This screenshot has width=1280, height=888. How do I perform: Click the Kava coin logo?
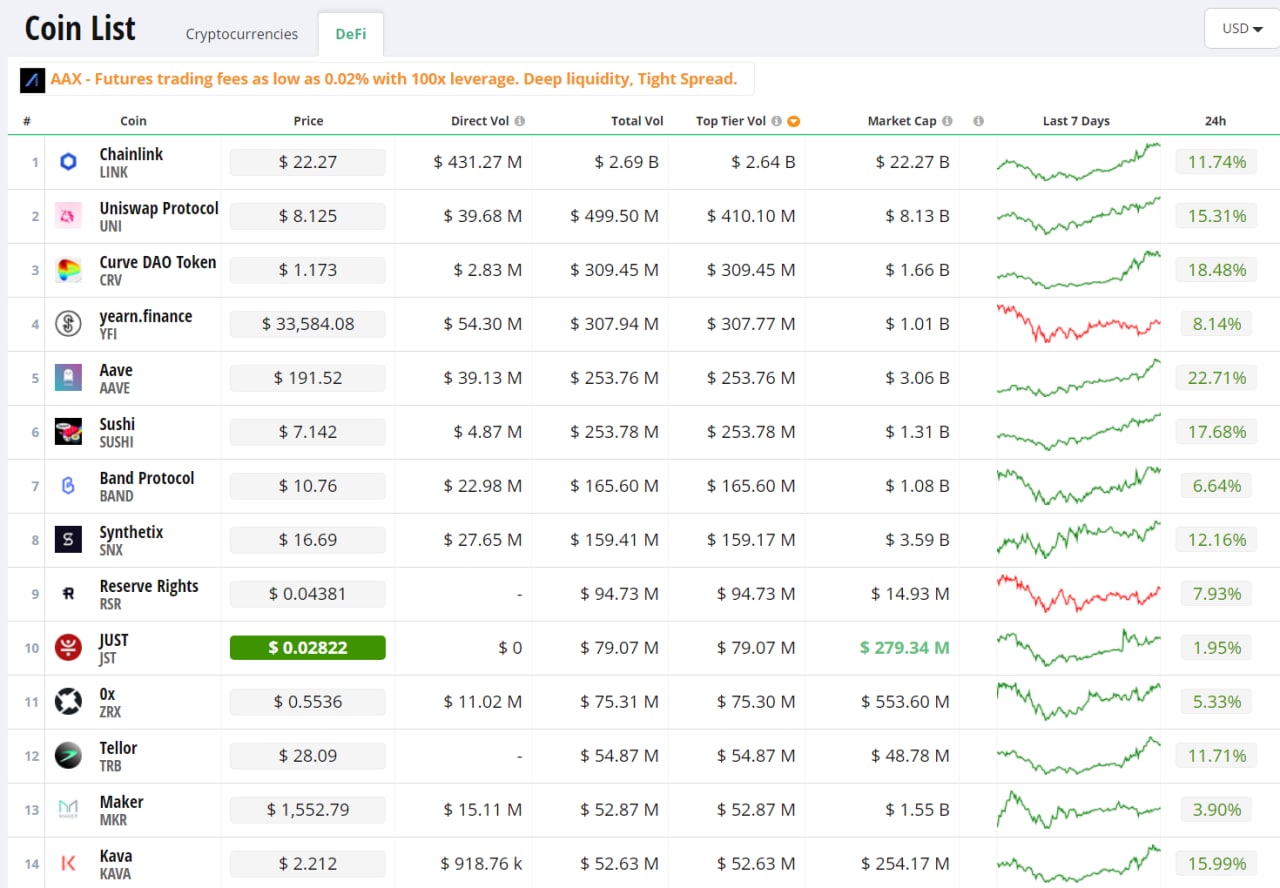point(68,864)
